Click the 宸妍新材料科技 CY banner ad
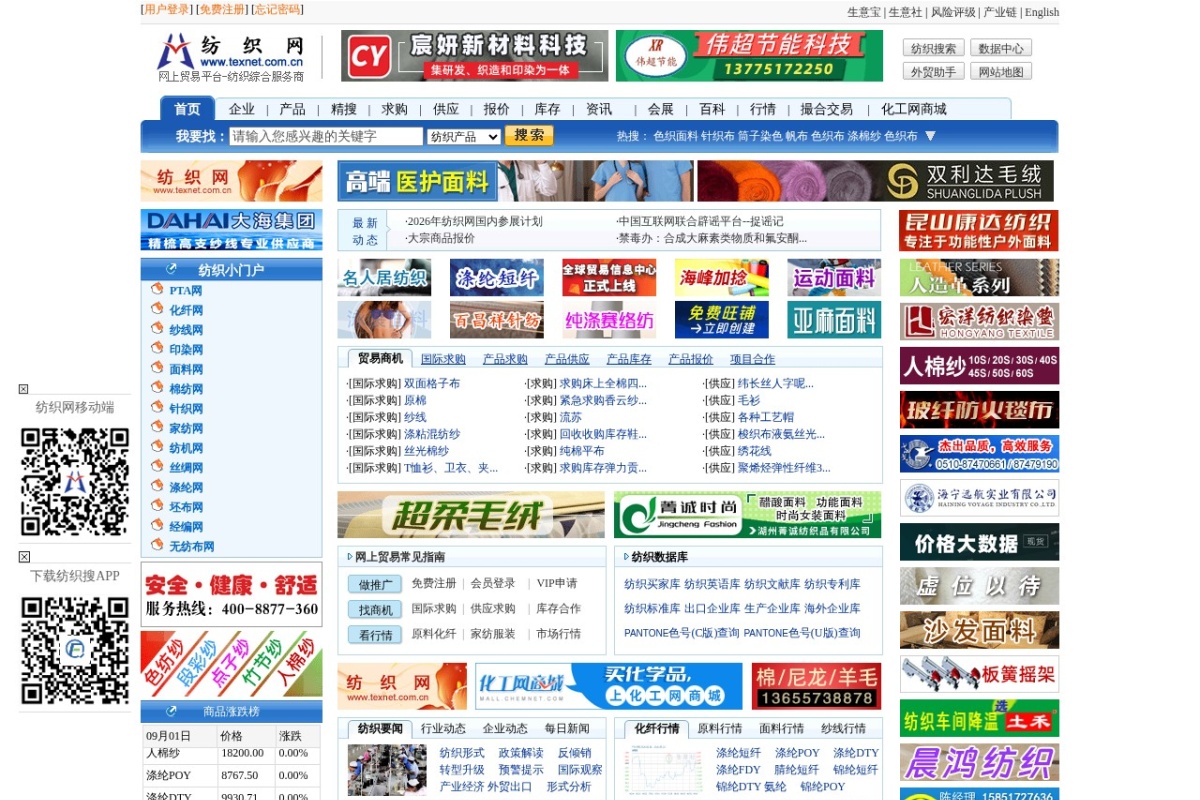Viewport: 1200px width, 800px height. [x=474, y=56]
